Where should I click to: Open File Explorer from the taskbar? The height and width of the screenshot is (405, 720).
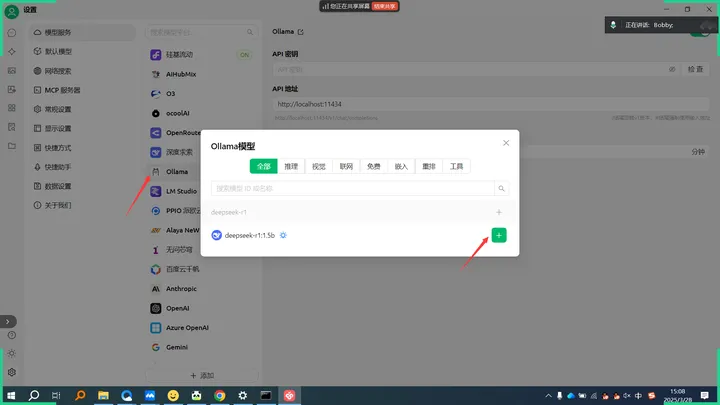tap(103, 395)
